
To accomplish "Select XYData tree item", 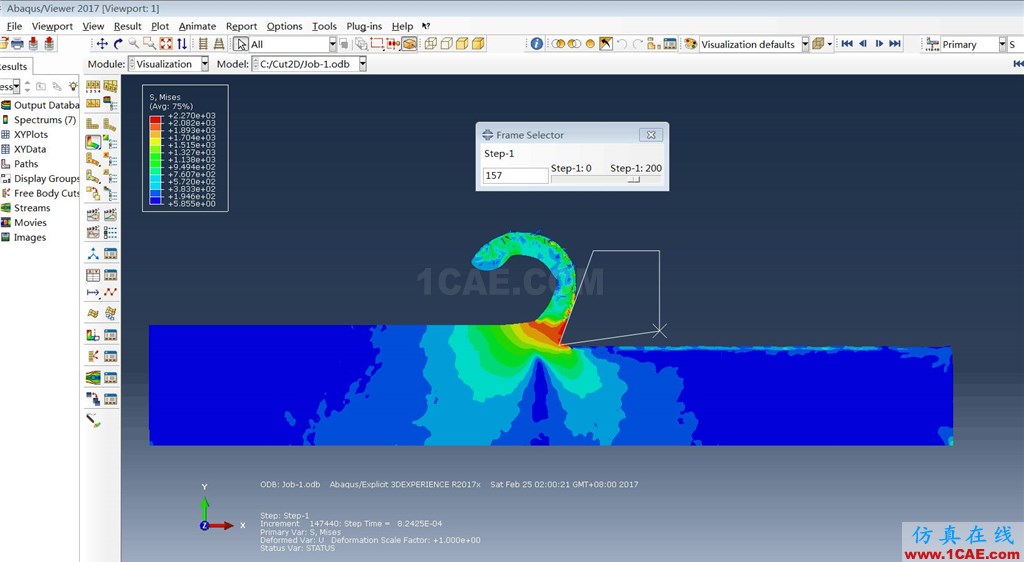I will (24, 149).
